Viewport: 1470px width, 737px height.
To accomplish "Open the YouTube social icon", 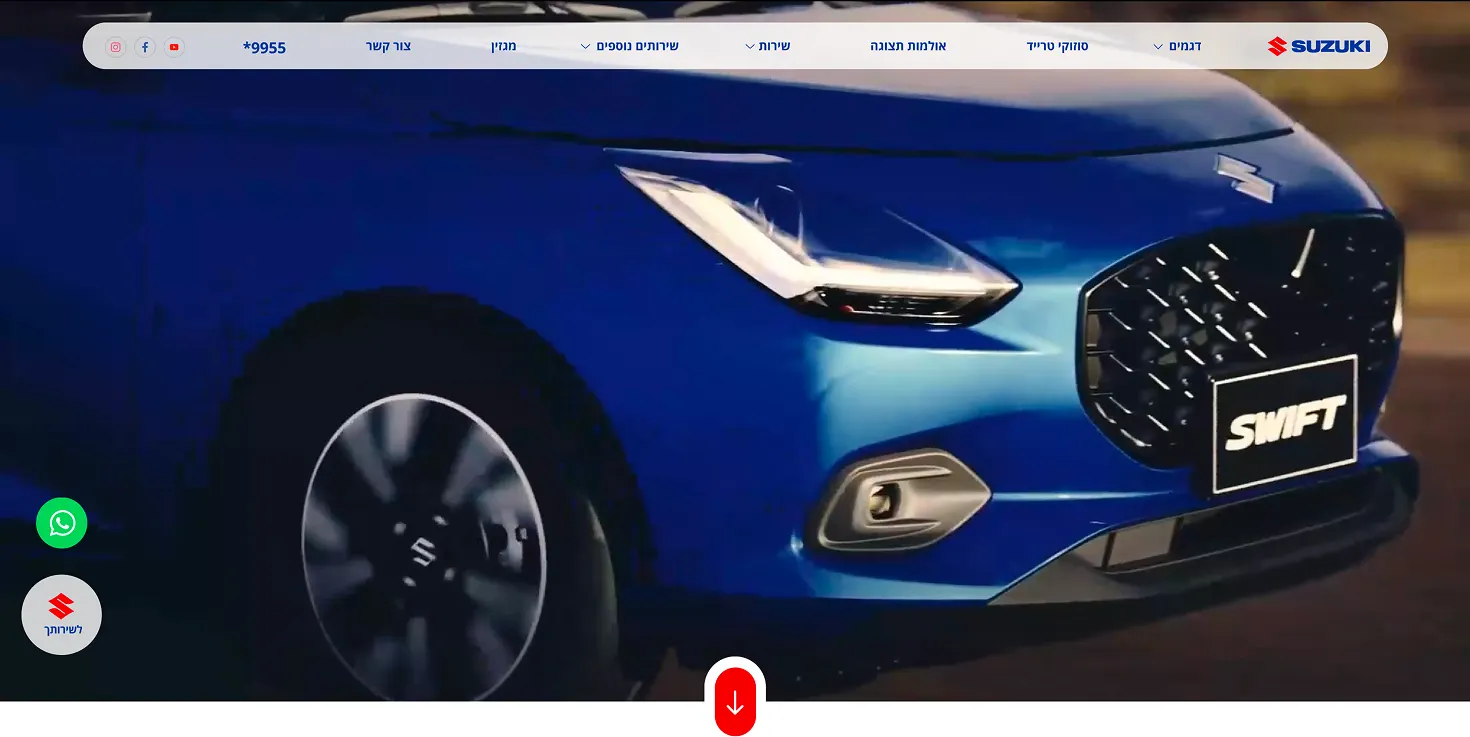I will [x=174, y=47].
